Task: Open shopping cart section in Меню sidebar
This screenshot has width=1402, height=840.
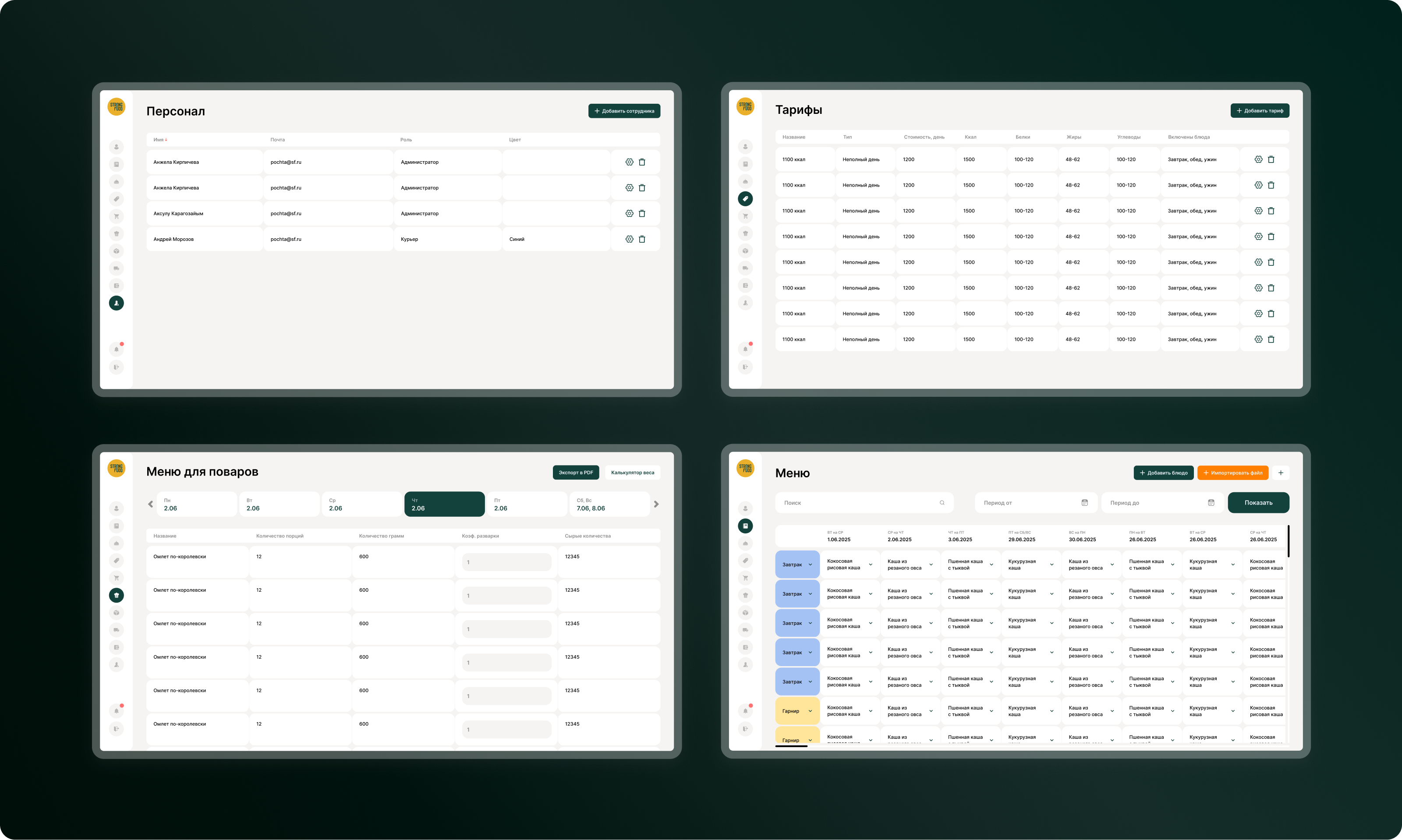Action: coord(745,578)
